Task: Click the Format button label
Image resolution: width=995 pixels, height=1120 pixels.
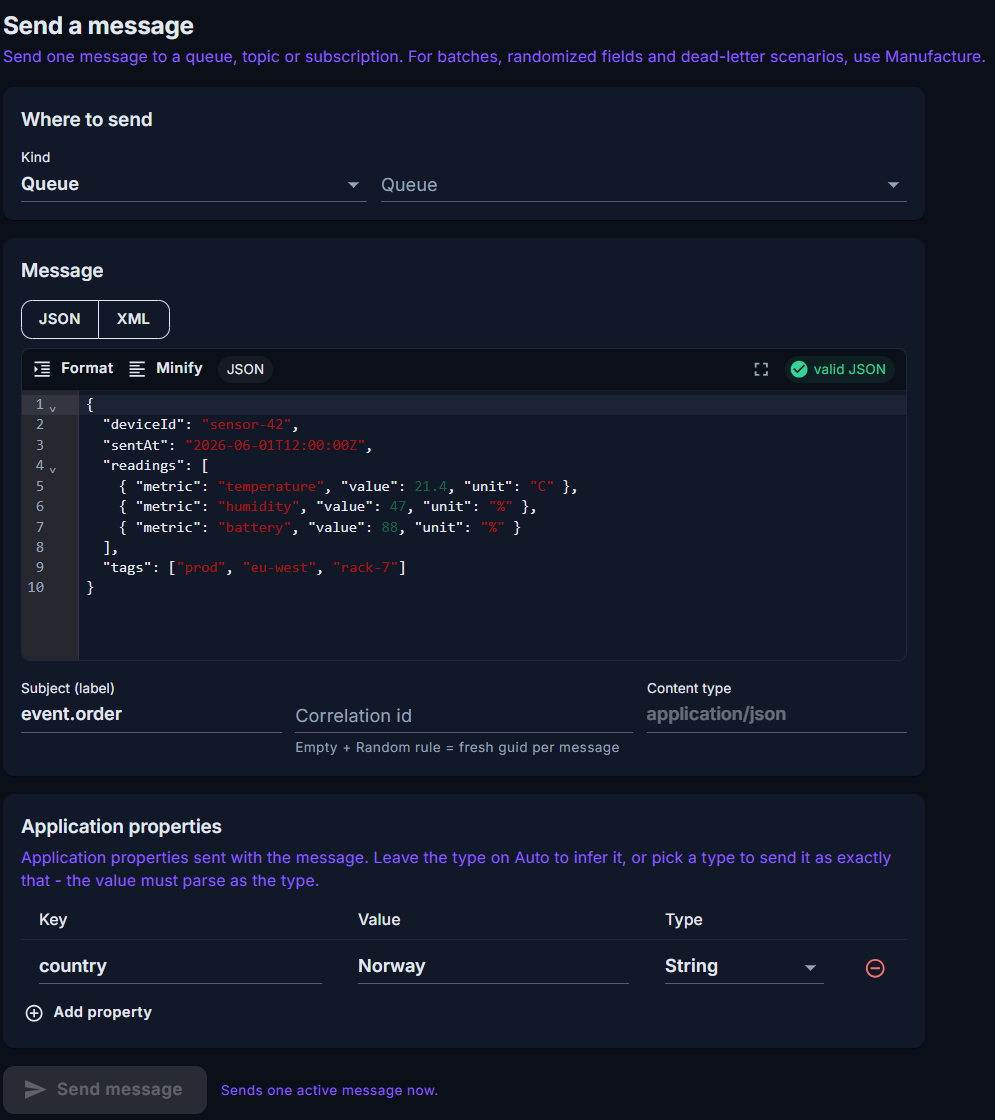Action: coord(87,368)
